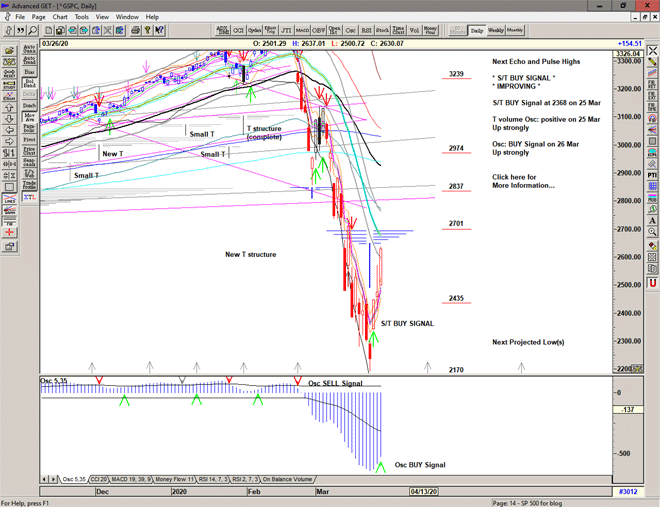The image size is (660, 507).
Task: Open the Window menu
Action: point(127,17)
